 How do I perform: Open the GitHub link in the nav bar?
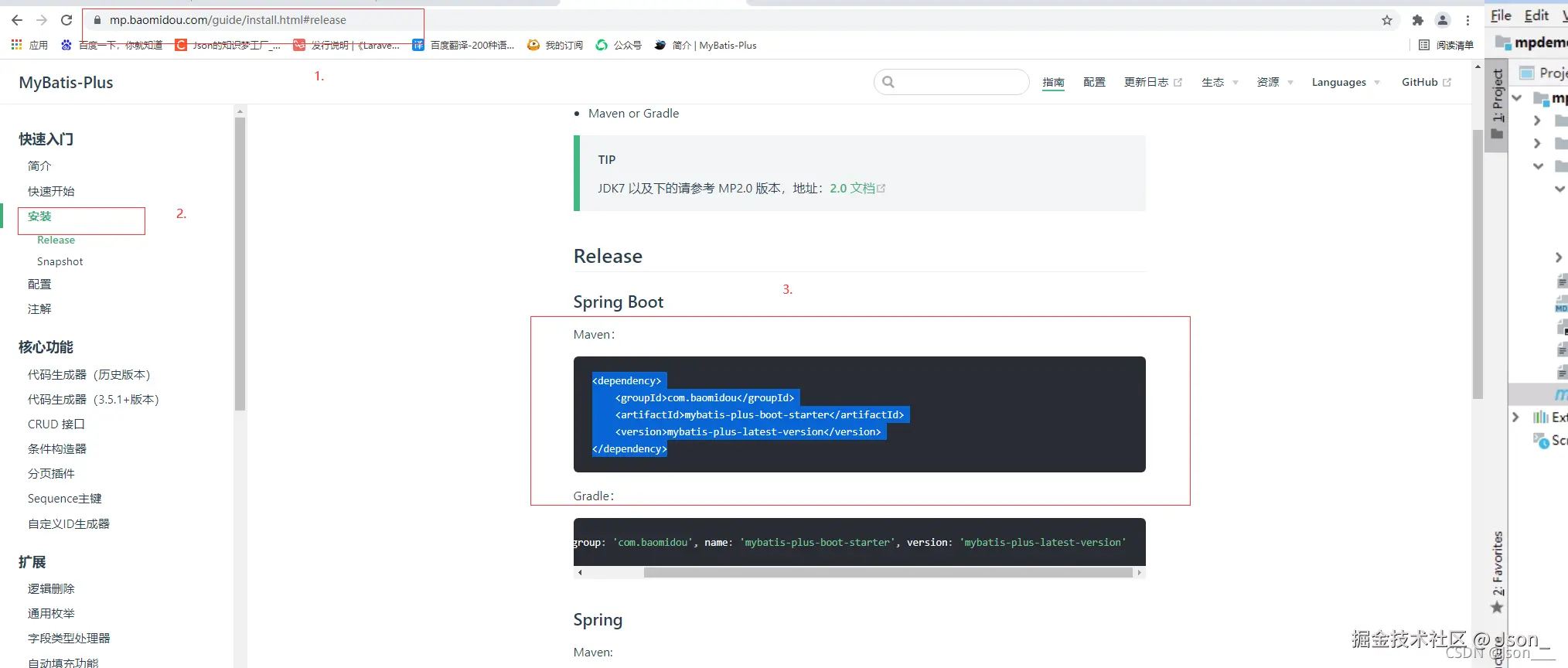point(1427,83)
